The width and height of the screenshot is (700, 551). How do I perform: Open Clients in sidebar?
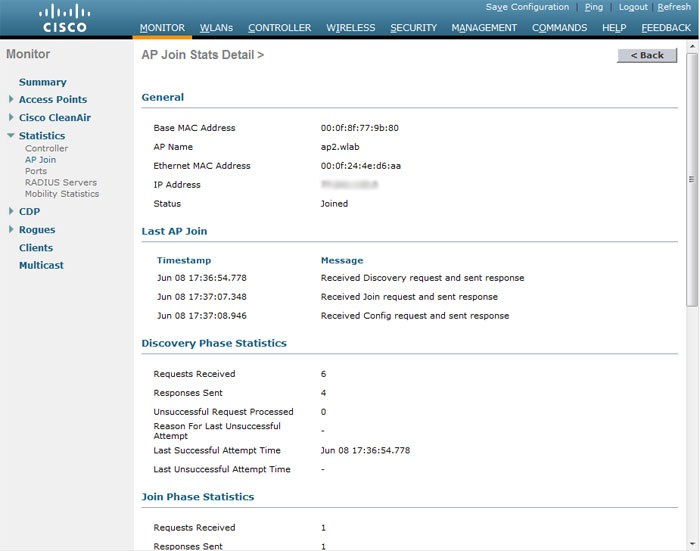[x=36, y=248]
